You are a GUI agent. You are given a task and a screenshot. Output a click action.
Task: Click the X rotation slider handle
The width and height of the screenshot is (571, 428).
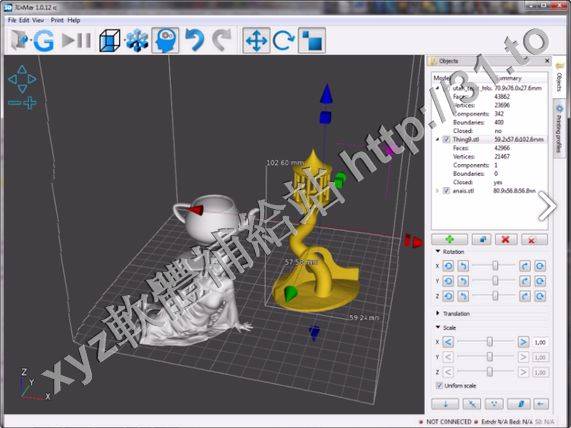pyautogui.click(x=495, y=266)
